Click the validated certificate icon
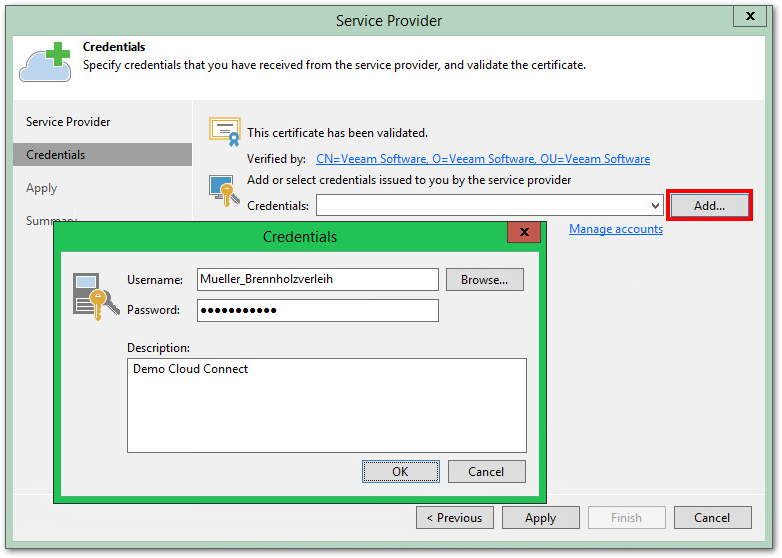This screenshot has width=782, height=558. pyautogui.click(x=224, y=130)
